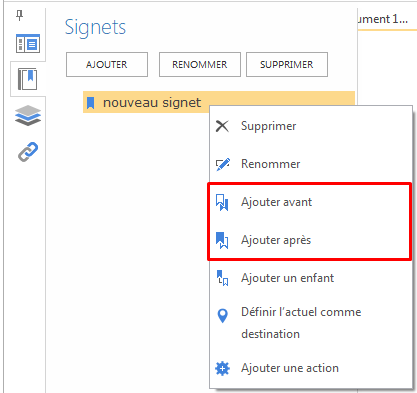Screen dimensions: 417x393
Task: Click the black X icon next to Supprimer
Action: 222,126
